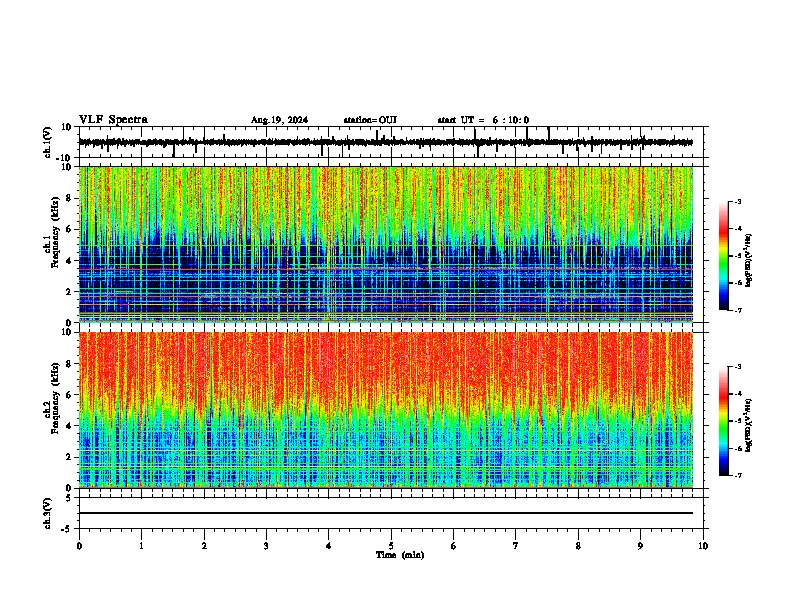Click inside the ch.2 spectrogram plot
792x612 pixels.
tap(386, 410)
